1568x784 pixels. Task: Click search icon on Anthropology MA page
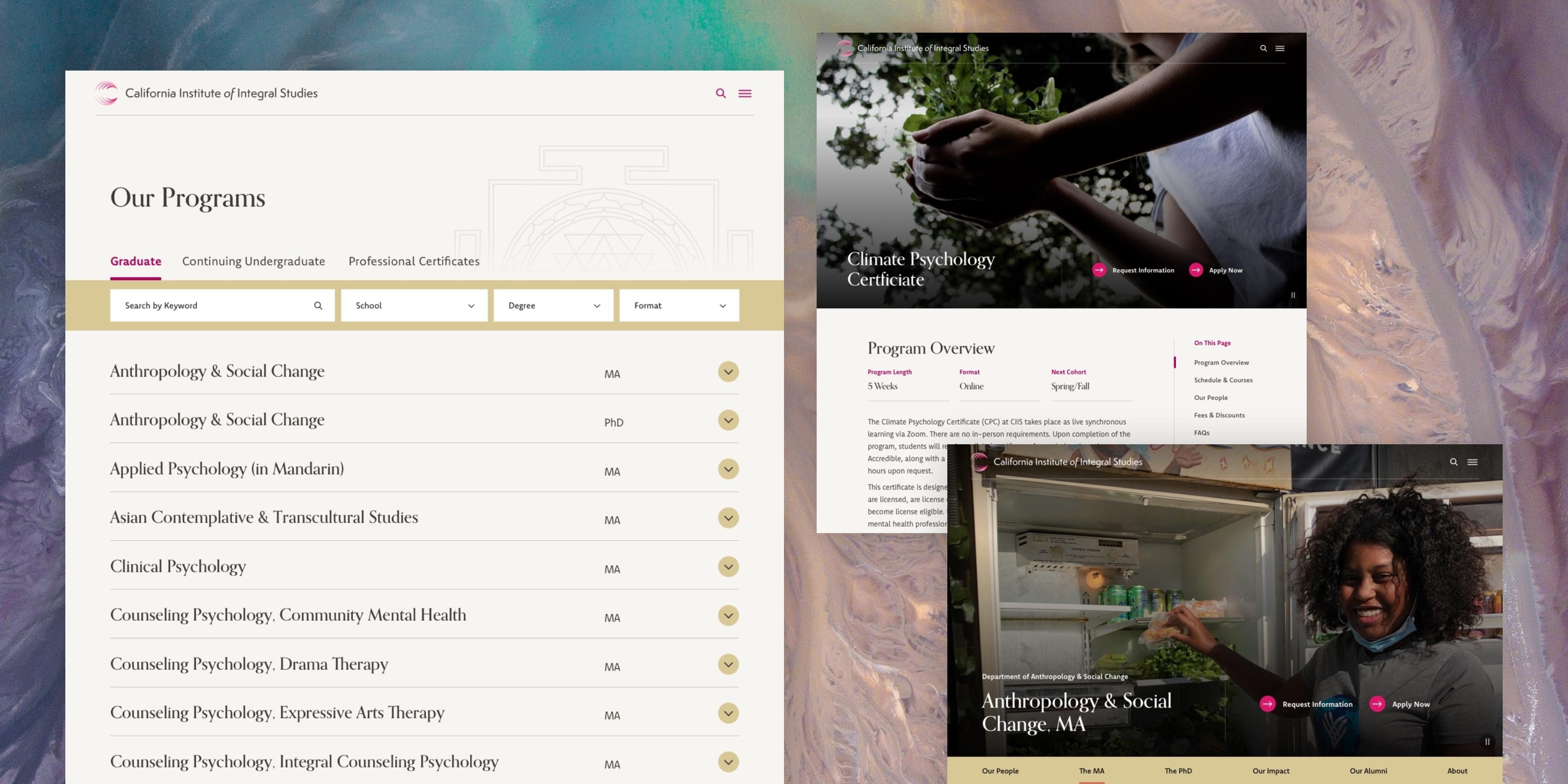1454,462
